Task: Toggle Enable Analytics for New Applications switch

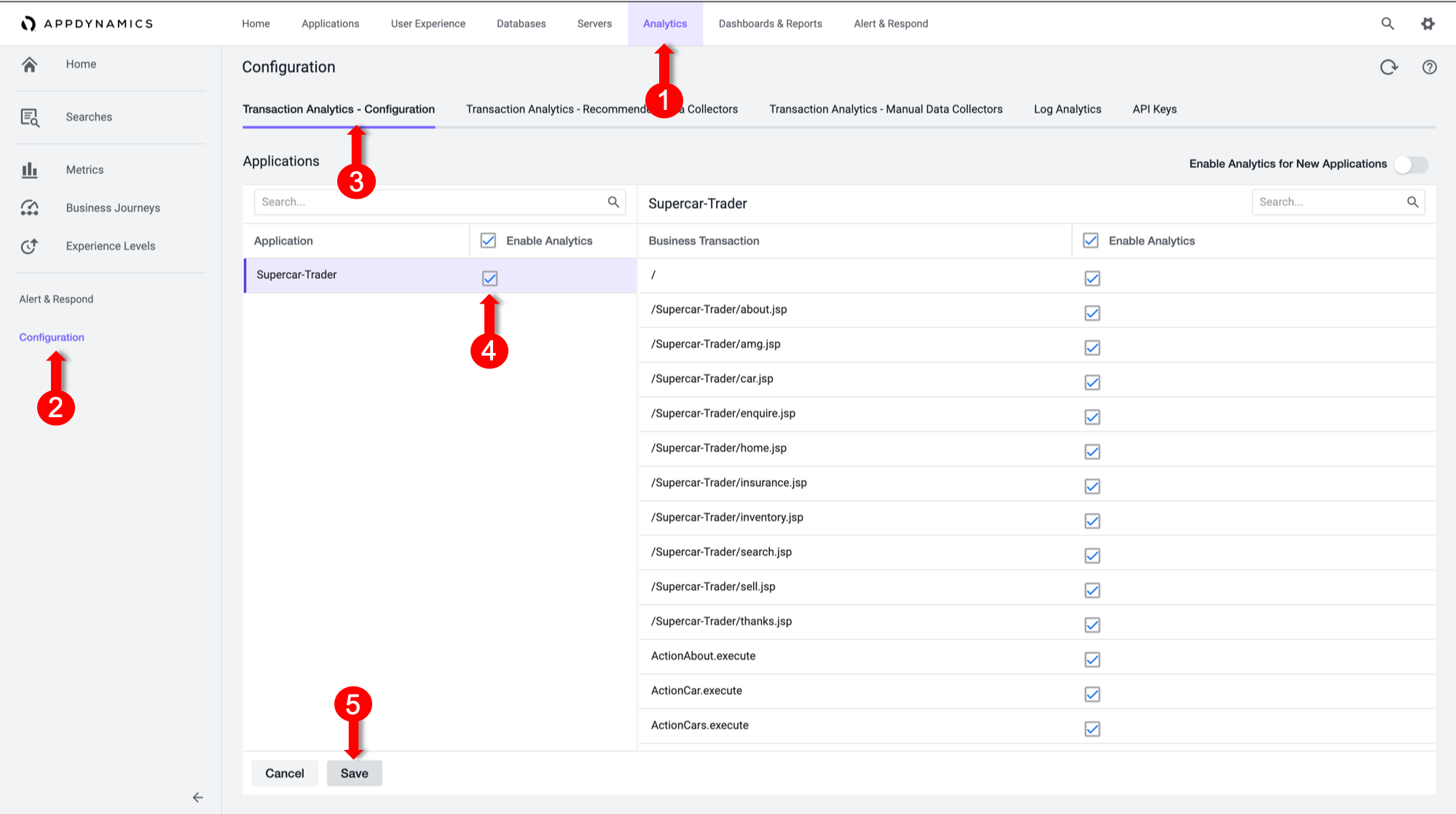Action: (x=1411, y=165)
